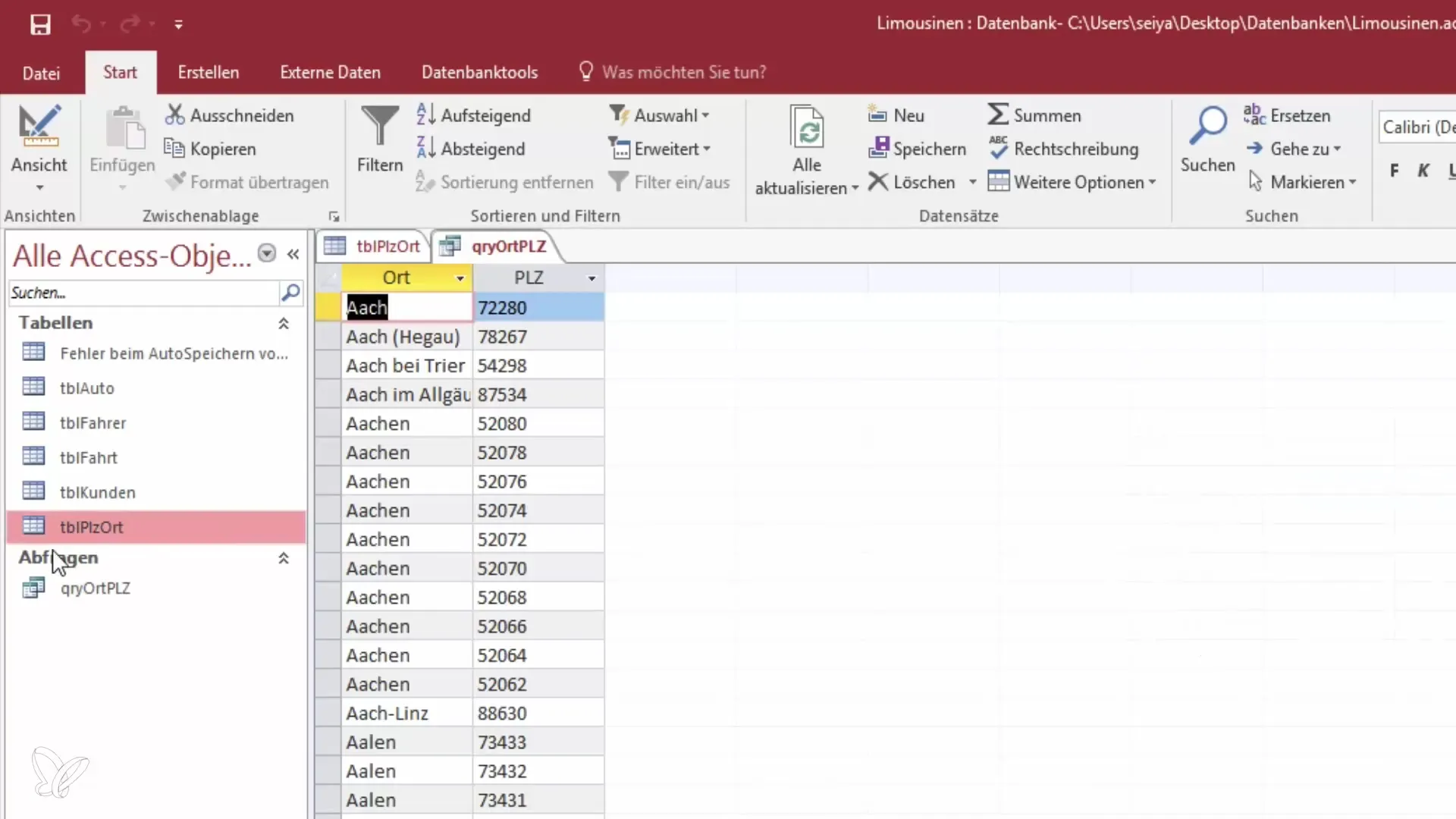Switch to the Erstellen ribbon tab
1456x819 pixels.
(208, 72)
